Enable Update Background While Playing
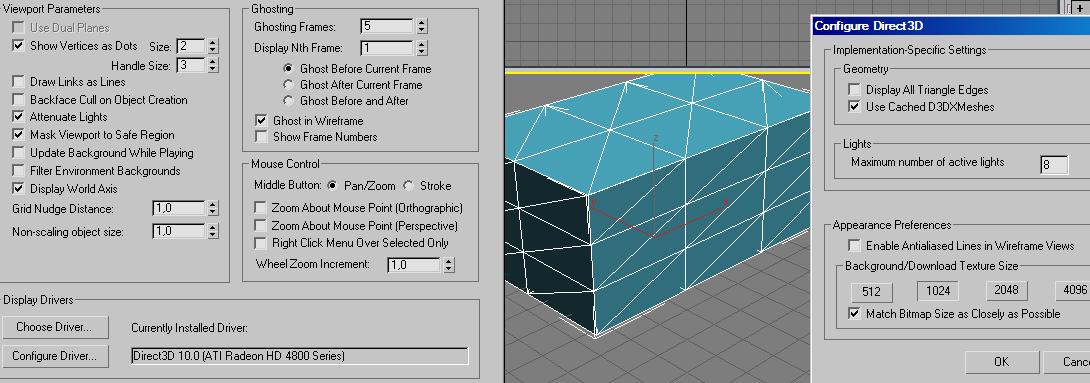Screen dimensions: 1090x383 [19, 153]
